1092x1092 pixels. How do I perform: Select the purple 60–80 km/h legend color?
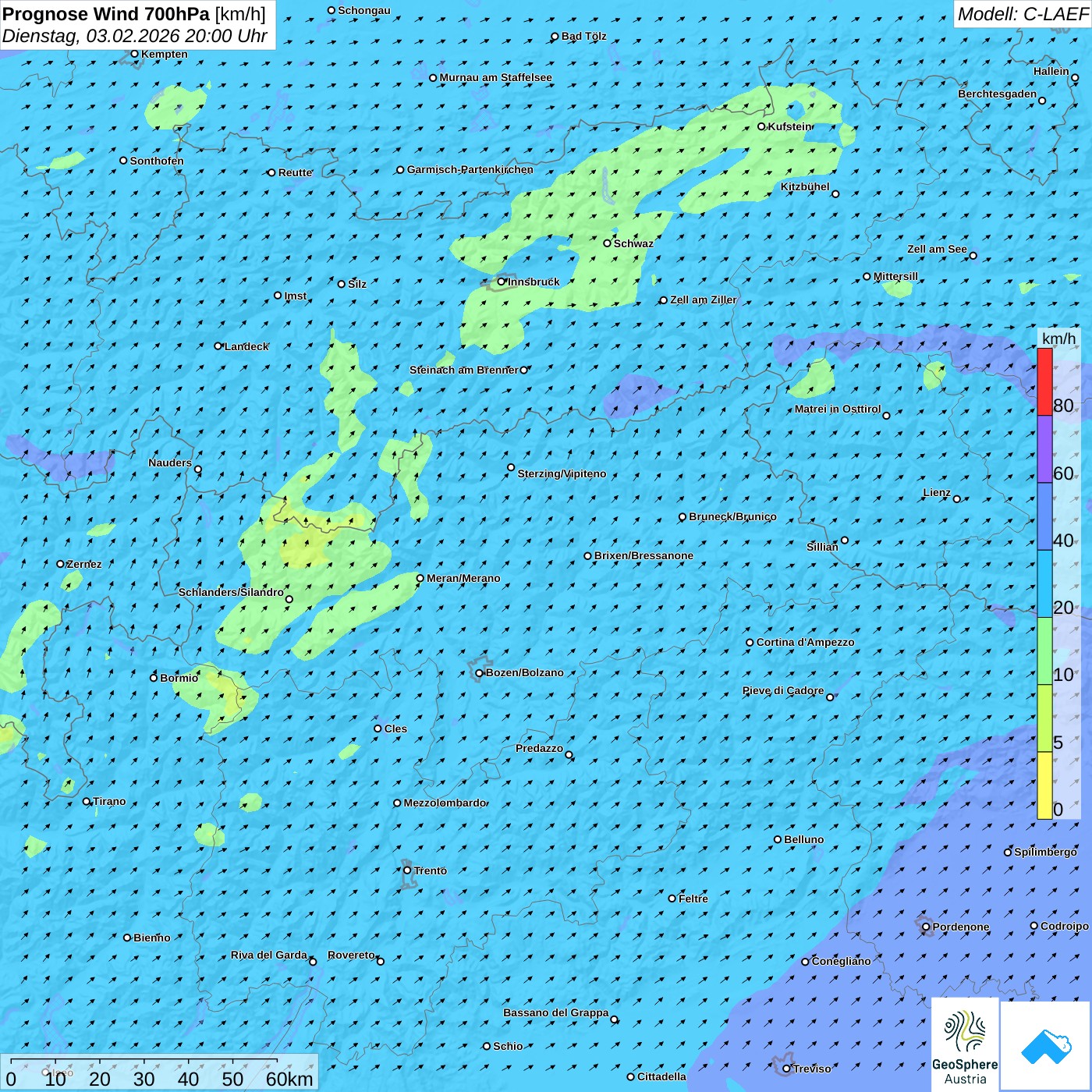pos(1044,449)
